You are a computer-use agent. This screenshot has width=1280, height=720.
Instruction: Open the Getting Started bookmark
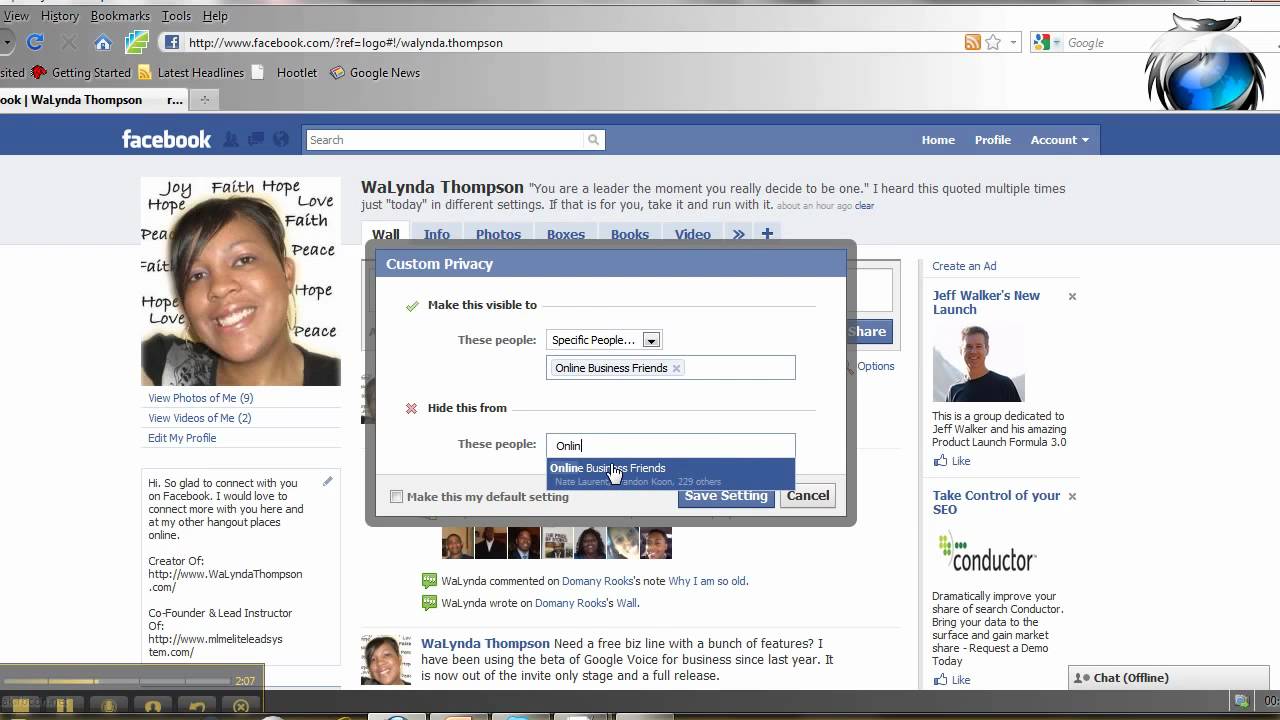81,72
